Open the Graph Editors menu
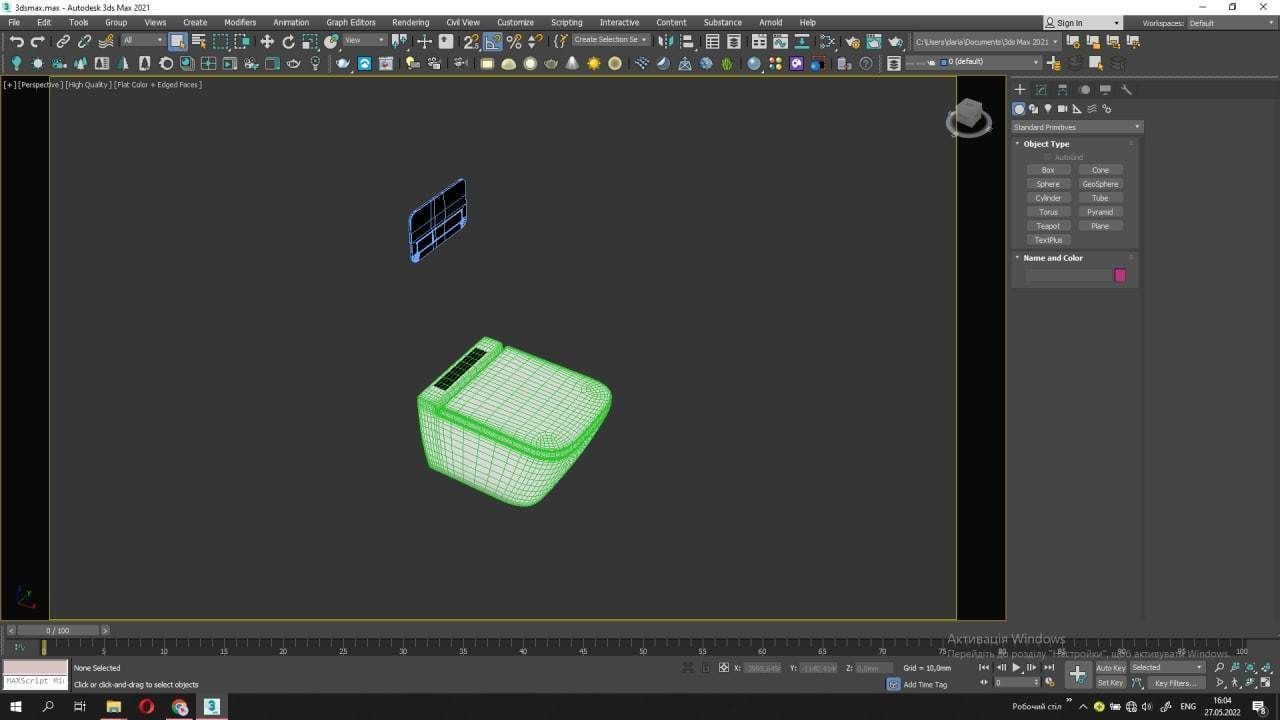This screenshot has width=1280, height=720. pyautogui.click(x=351, y=22)
